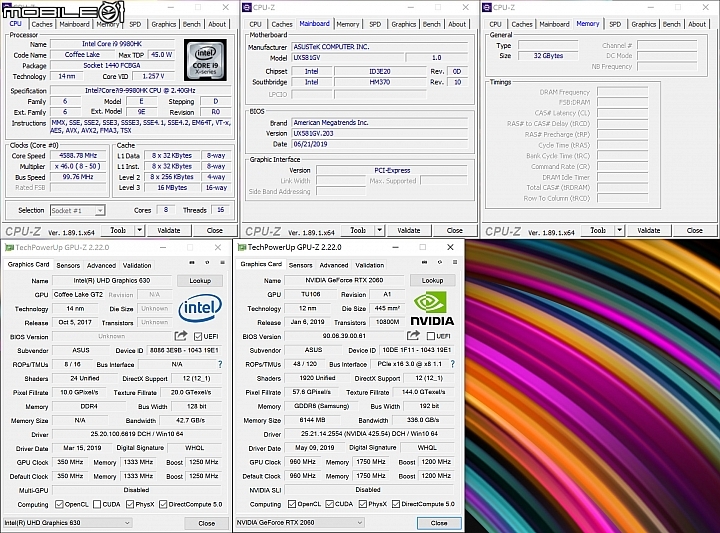Open Intel(R) UHD Graphics 630 GPU selector dropdown
The height and width of the screenshot is (533, 720).
(x=68, y=522)
